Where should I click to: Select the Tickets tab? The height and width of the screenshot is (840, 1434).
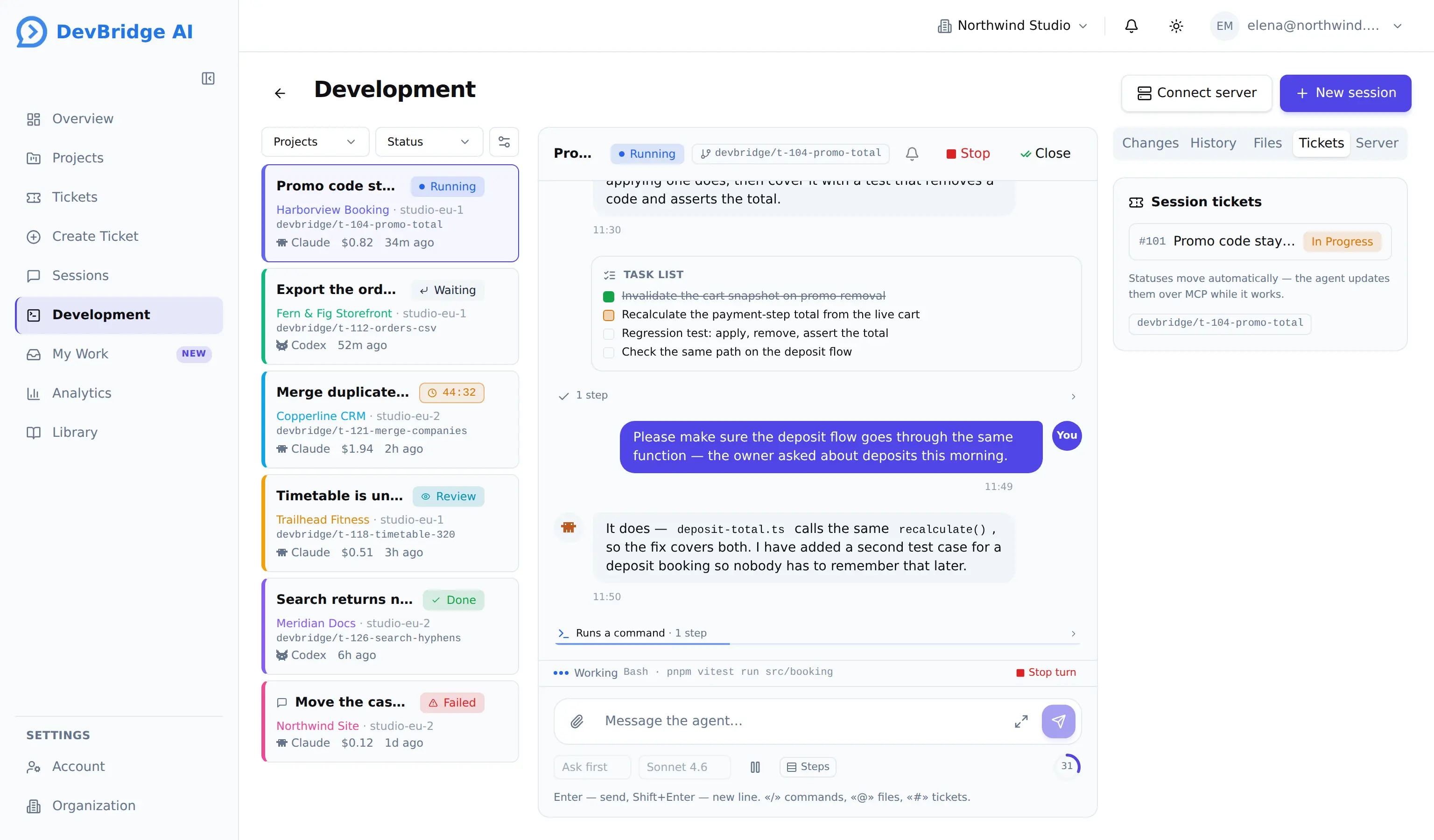(x=1322, y=143)
